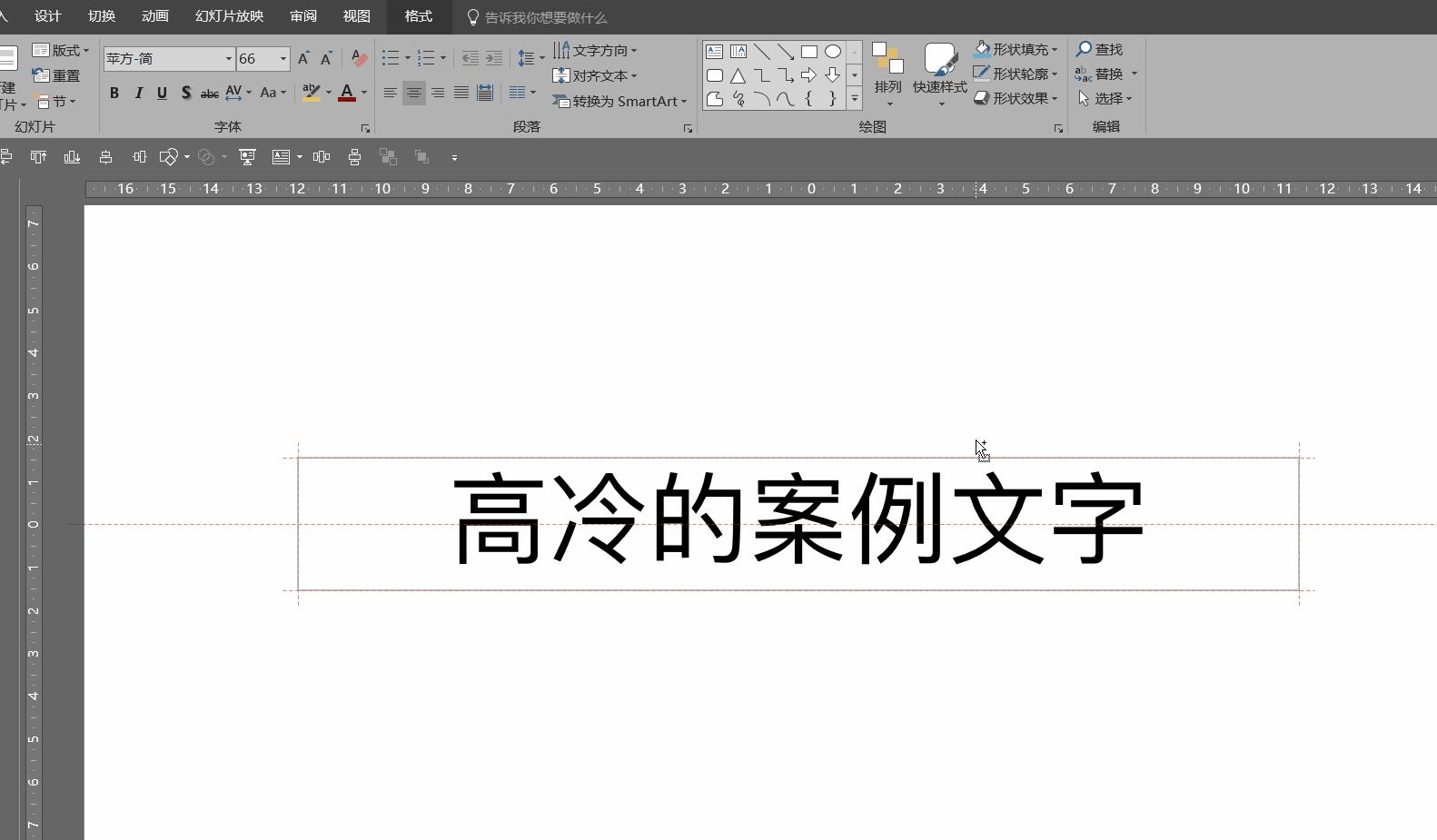Image resolution: width=1437 pixels, height=840 pixels.
Task: Toggle strikethrough formatting
Action: tap(209, 93)
